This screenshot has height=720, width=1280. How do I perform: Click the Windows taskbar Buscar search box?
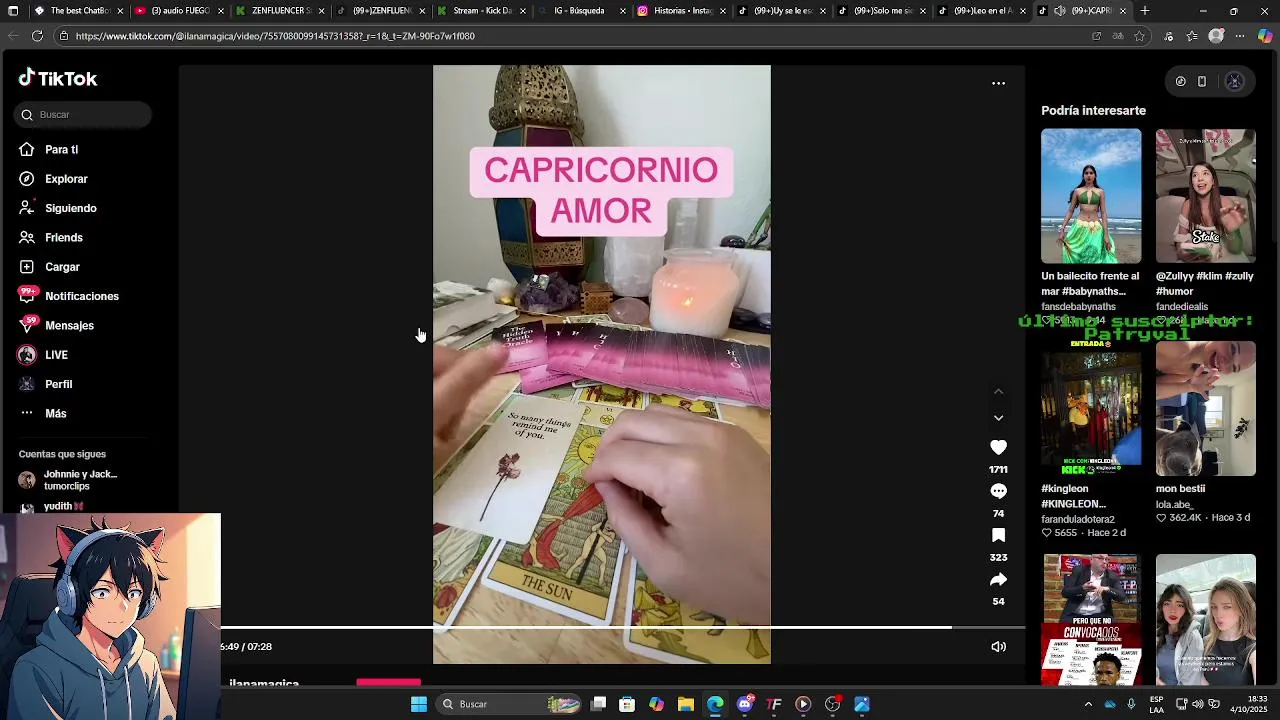click(x=510, y=704)
